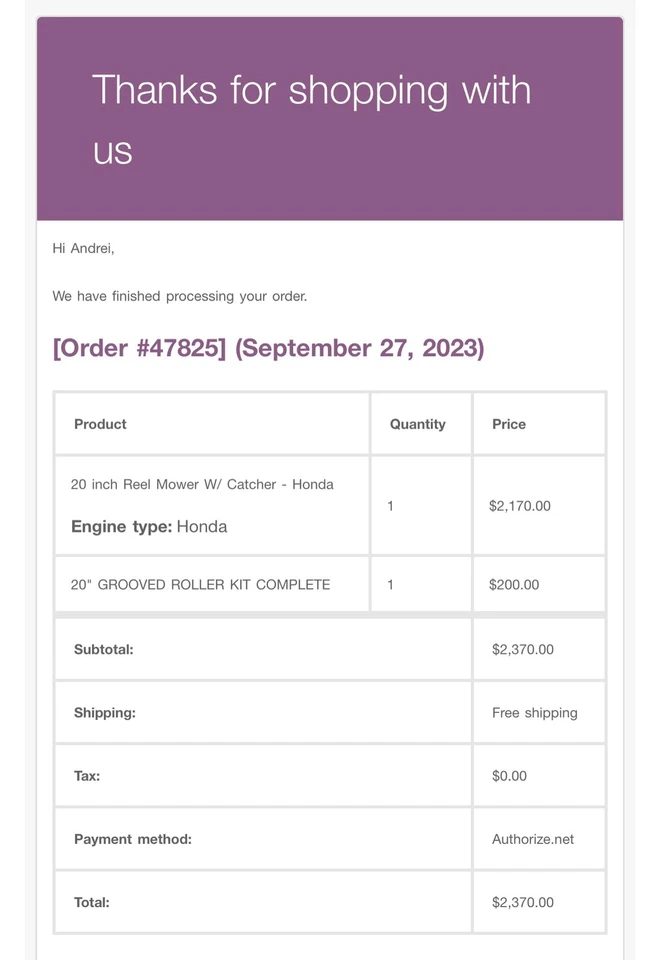Click the Product column header
The height and width of the screenshot is (960, 660).
(x=100, y=424)
